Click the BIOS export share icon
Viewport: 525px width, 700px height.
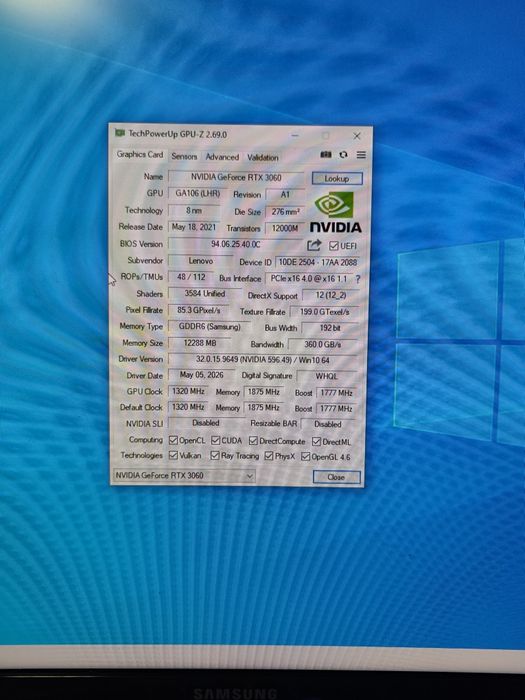tap(314, 245)
